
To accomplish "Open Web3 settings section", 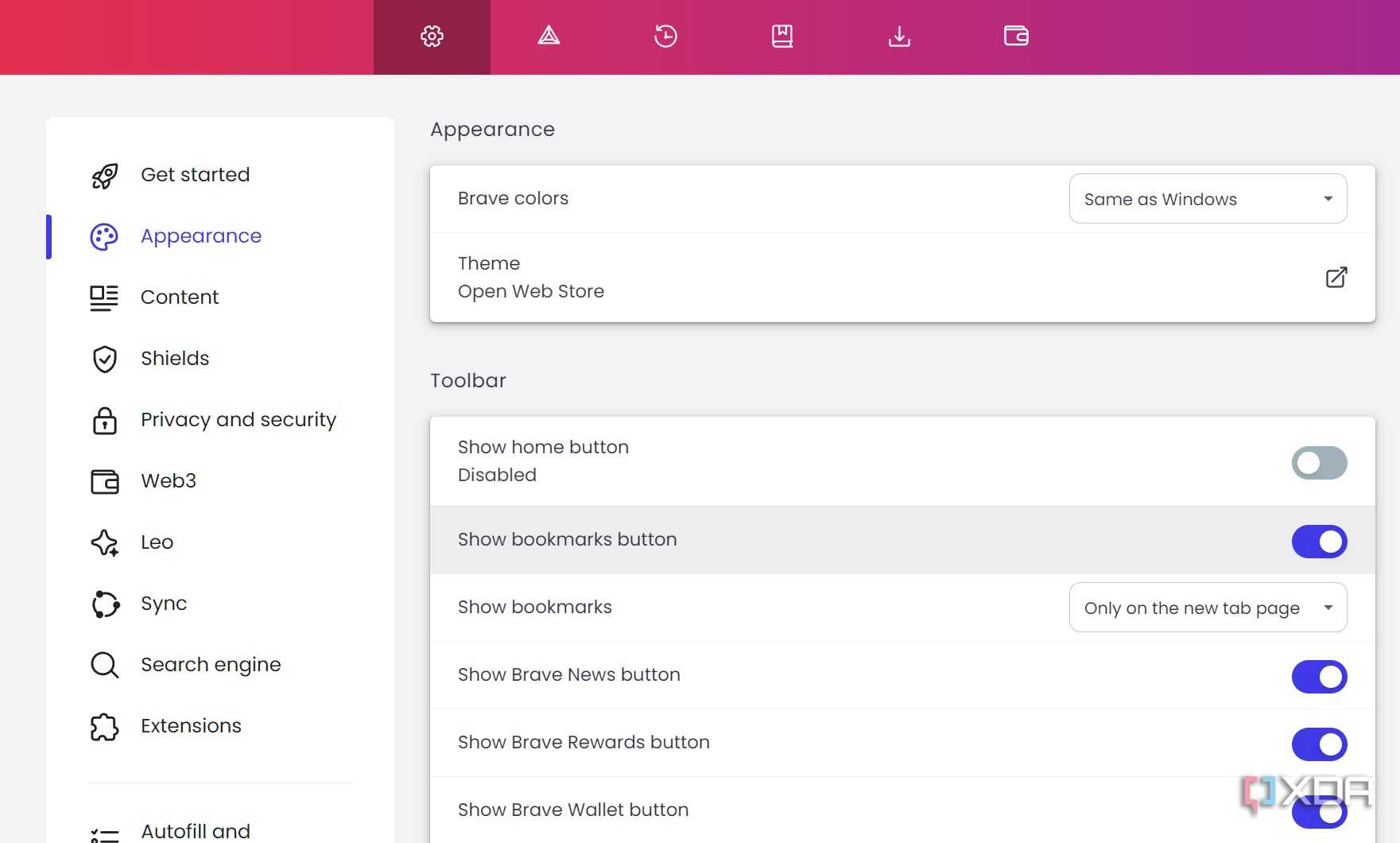I will point(169,481).
